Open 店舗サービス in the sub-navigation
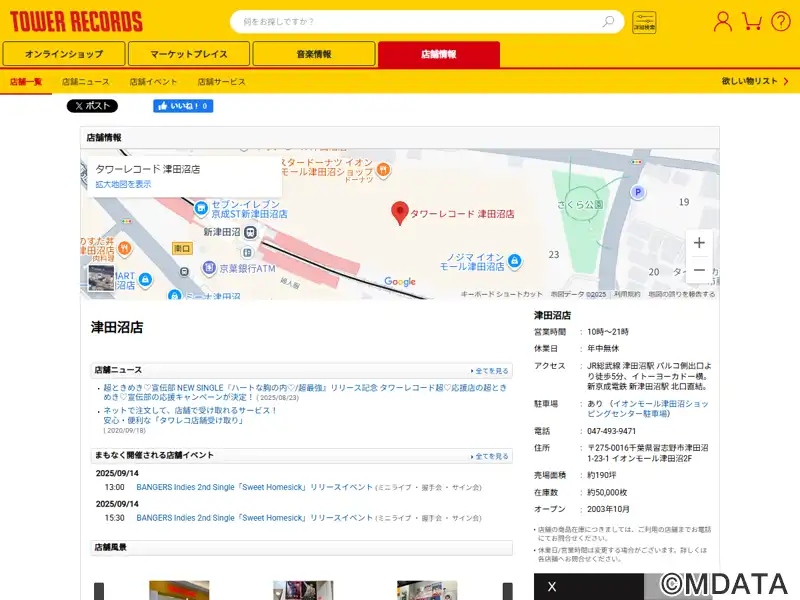This screenshot has width=800, height=600. tap(221, 82)
